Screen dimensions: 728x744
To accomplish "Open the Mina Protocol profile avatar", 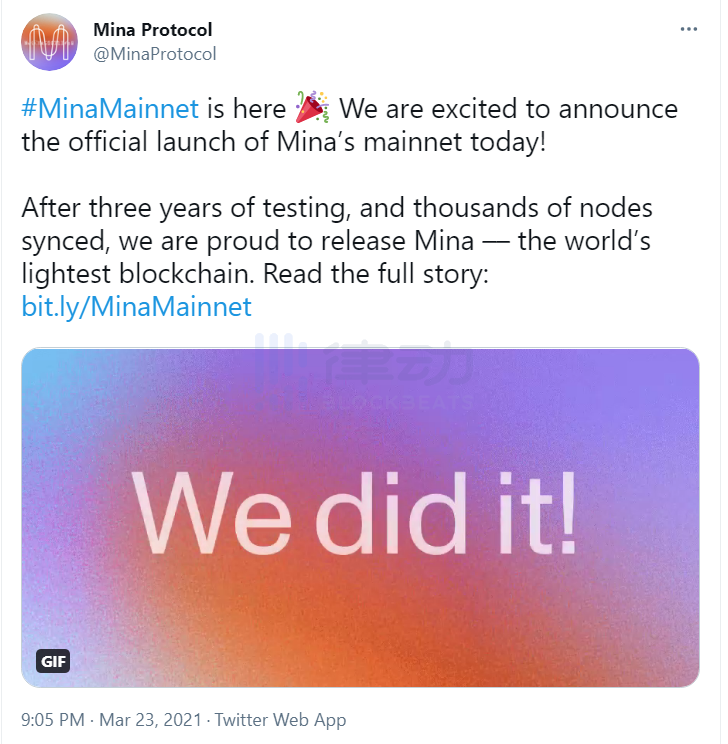I will 49,42.
